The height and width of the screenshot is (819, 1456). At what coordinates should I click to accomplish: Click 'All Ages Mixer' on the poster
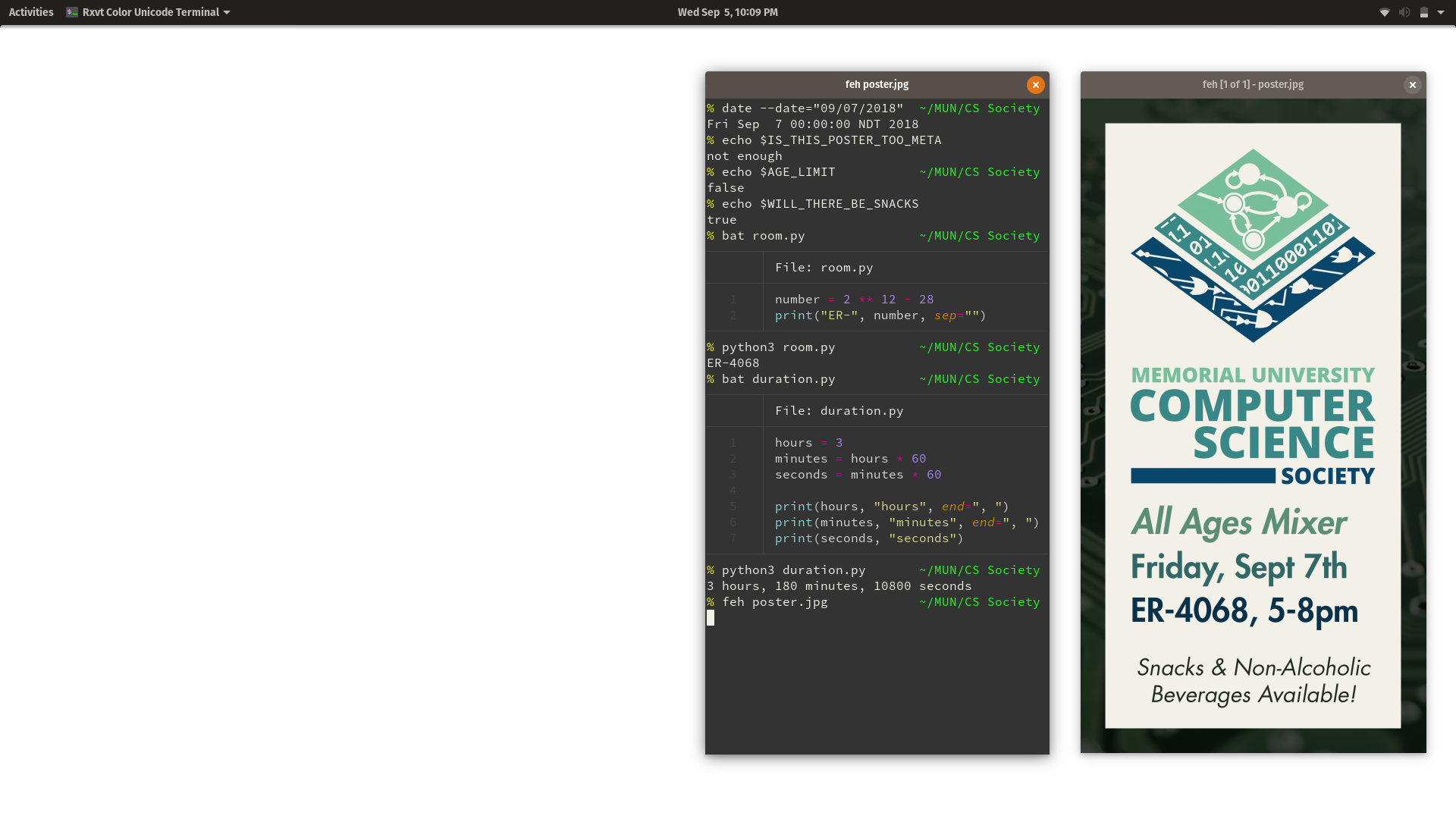click(1239, 522)
